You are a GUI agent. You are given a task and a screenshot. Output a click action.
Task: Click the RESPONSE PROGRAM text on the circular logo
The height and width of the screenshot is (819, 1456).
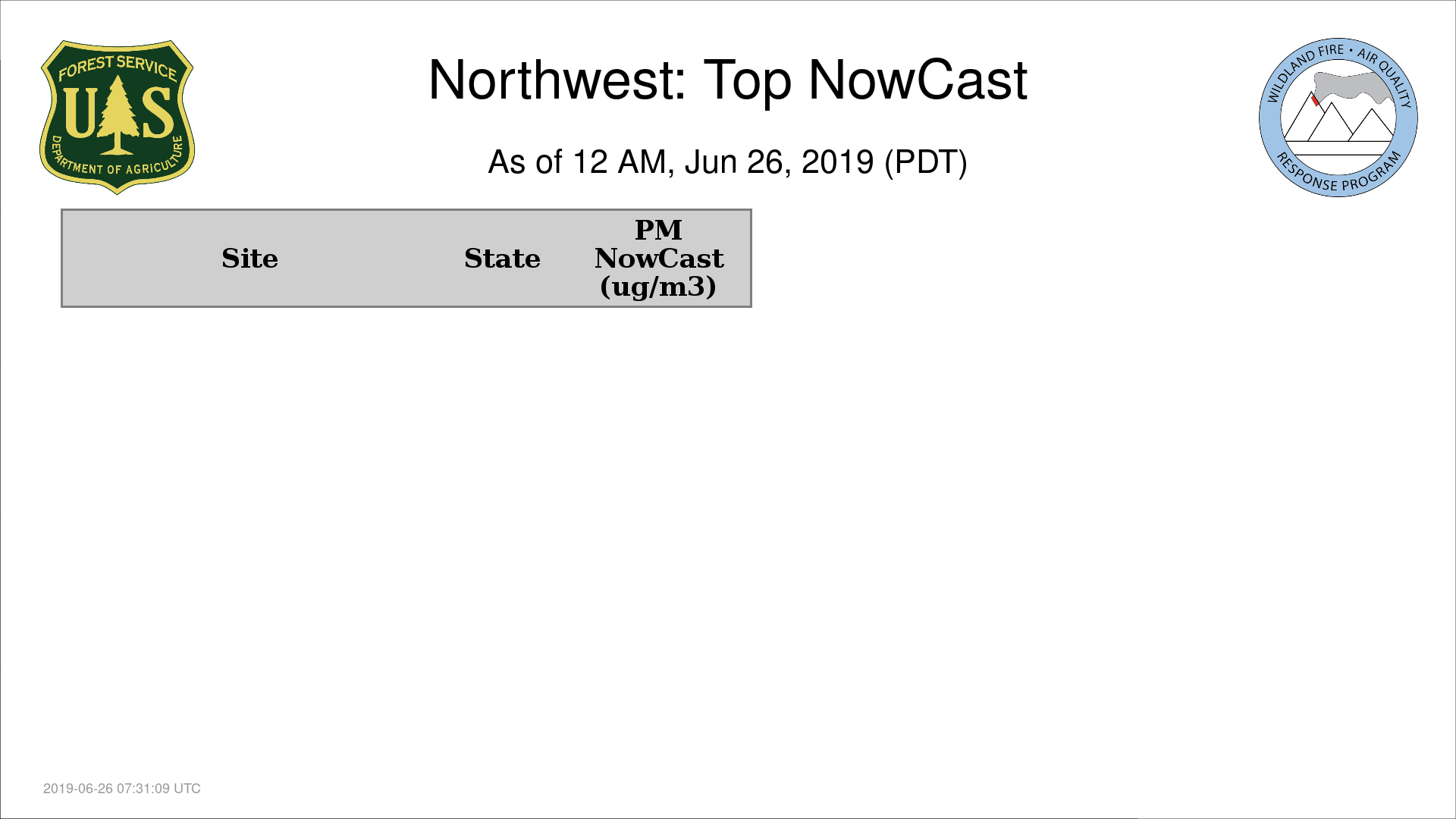pos(1338,179)
